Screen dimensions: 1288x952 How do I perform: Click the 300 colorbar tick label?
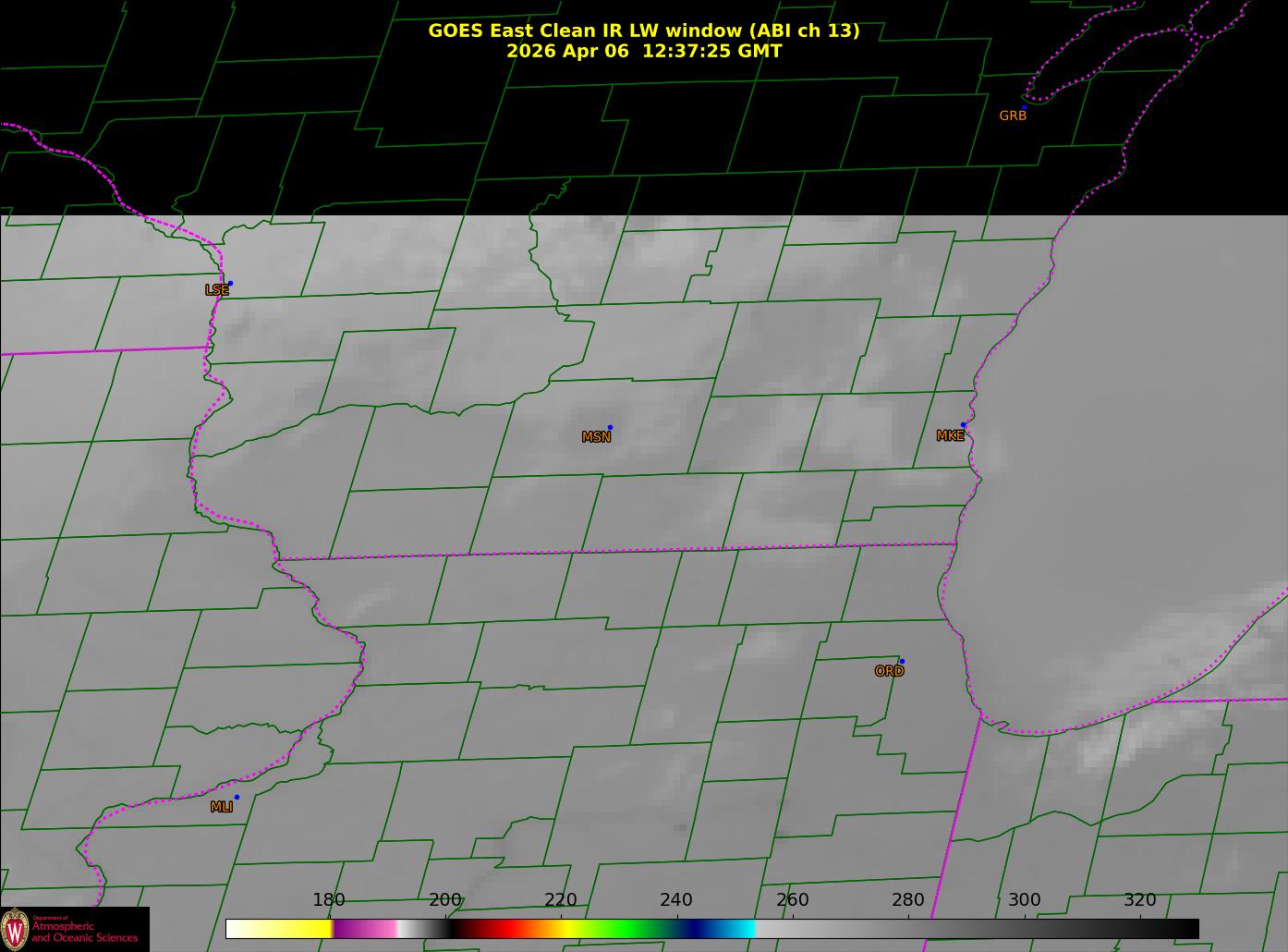point(1024,900)
